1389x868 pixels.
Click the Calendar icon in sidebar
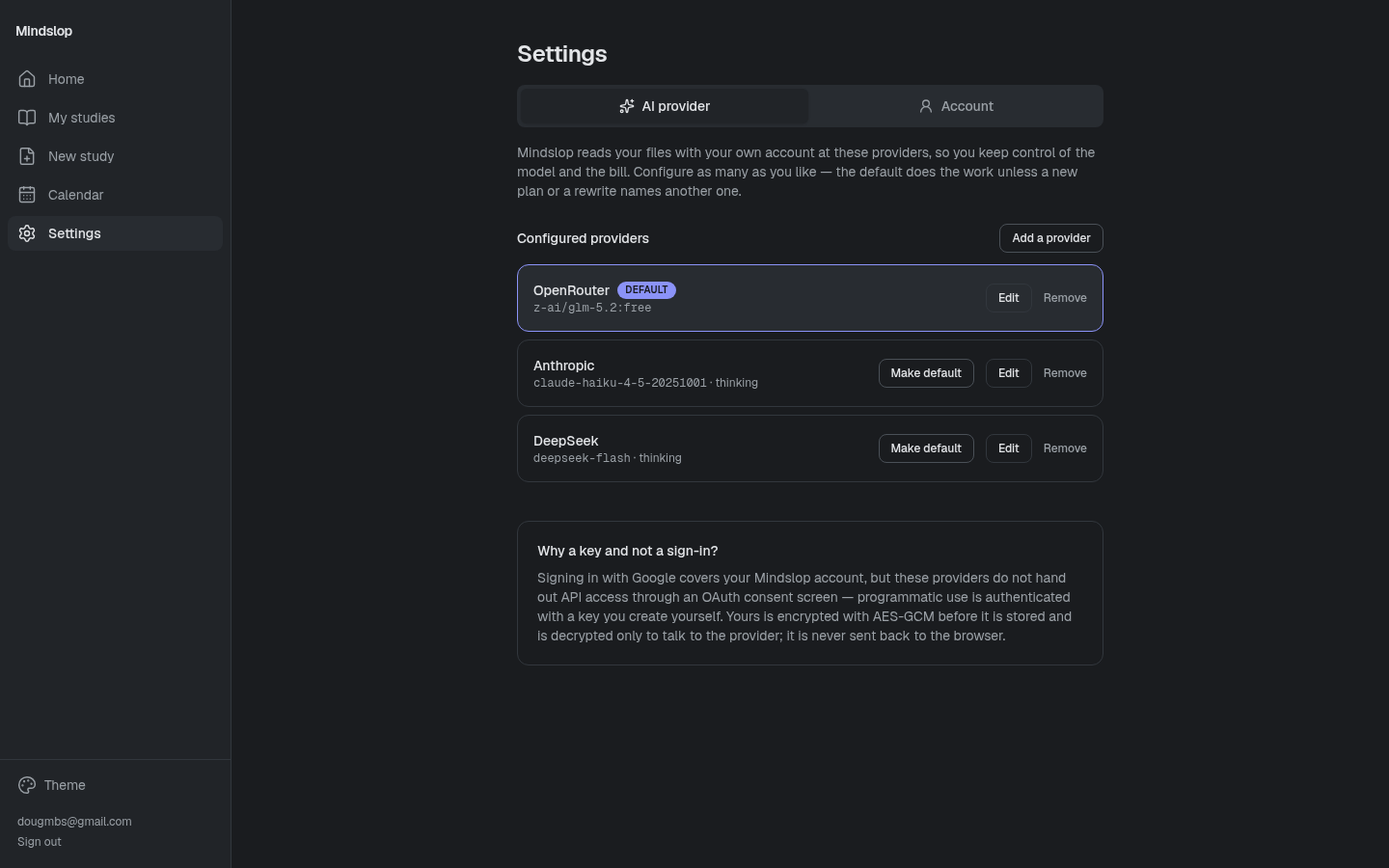27,195
